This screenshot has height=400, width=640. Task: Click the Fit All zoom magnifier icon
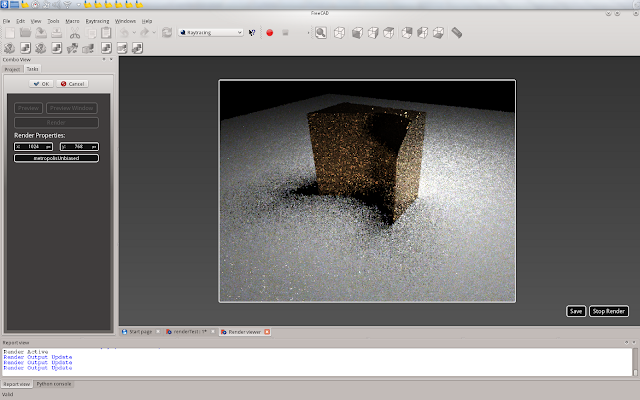point(321,33)
